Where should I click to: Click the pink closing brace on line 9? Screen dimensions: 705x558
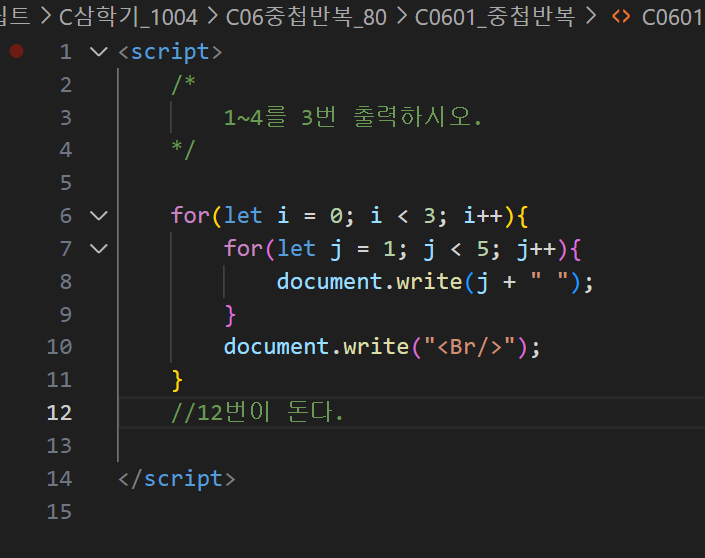click(x=230, y=315)
